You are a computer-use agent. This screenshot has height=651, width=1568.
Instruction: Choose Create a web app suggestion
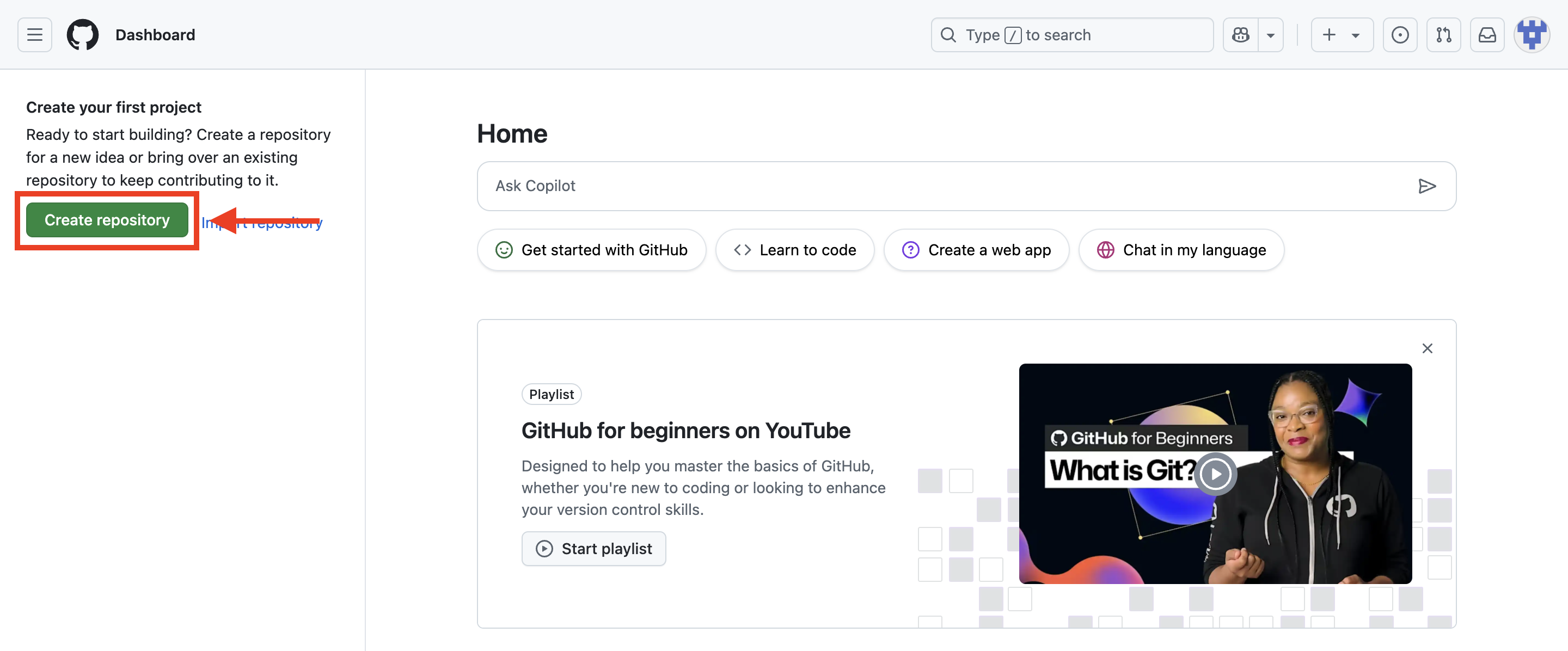[976, 250]
